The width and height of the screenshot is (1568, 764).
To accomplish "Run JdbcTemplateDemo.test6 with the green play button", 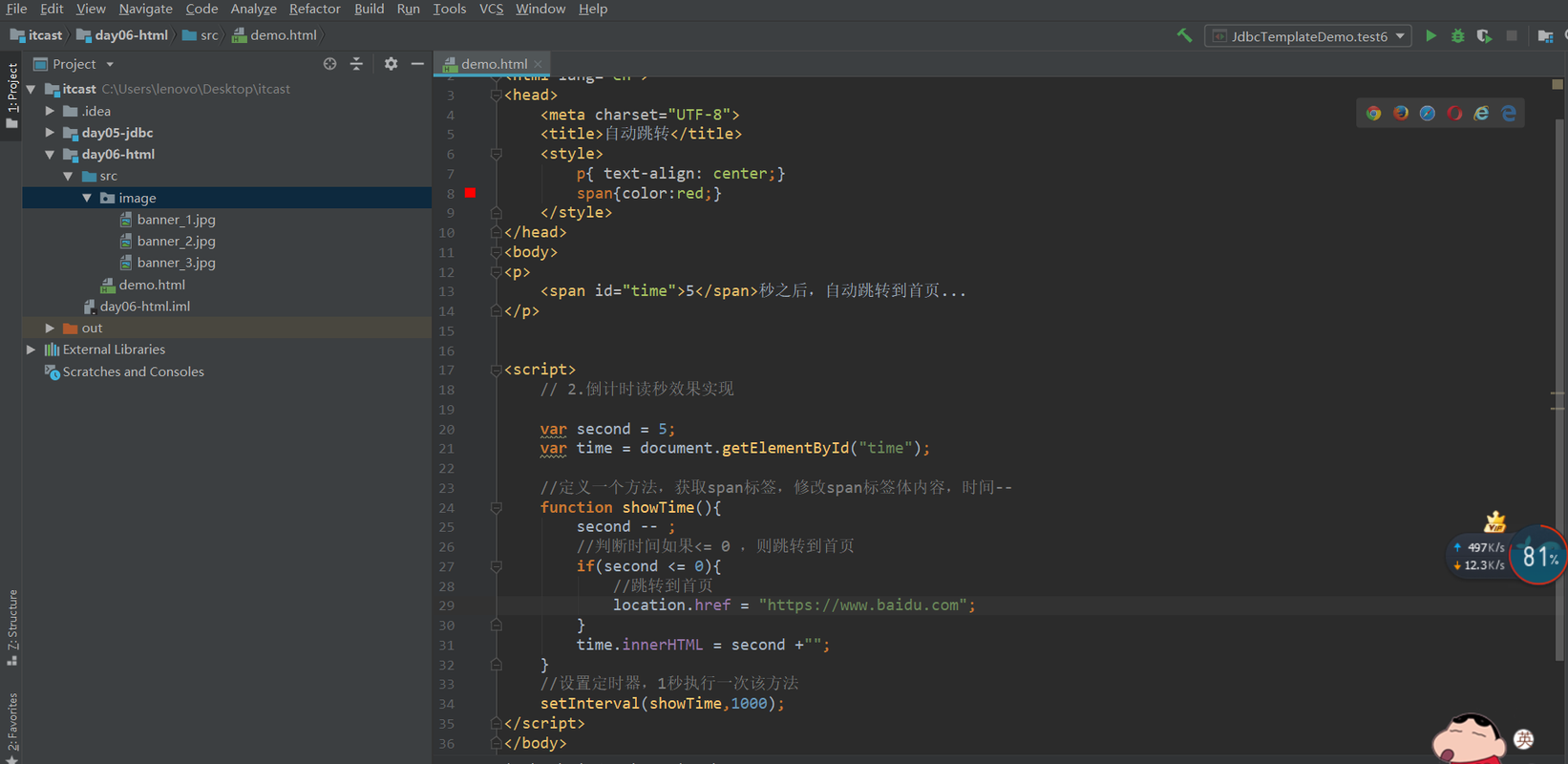I will 1430,36.
